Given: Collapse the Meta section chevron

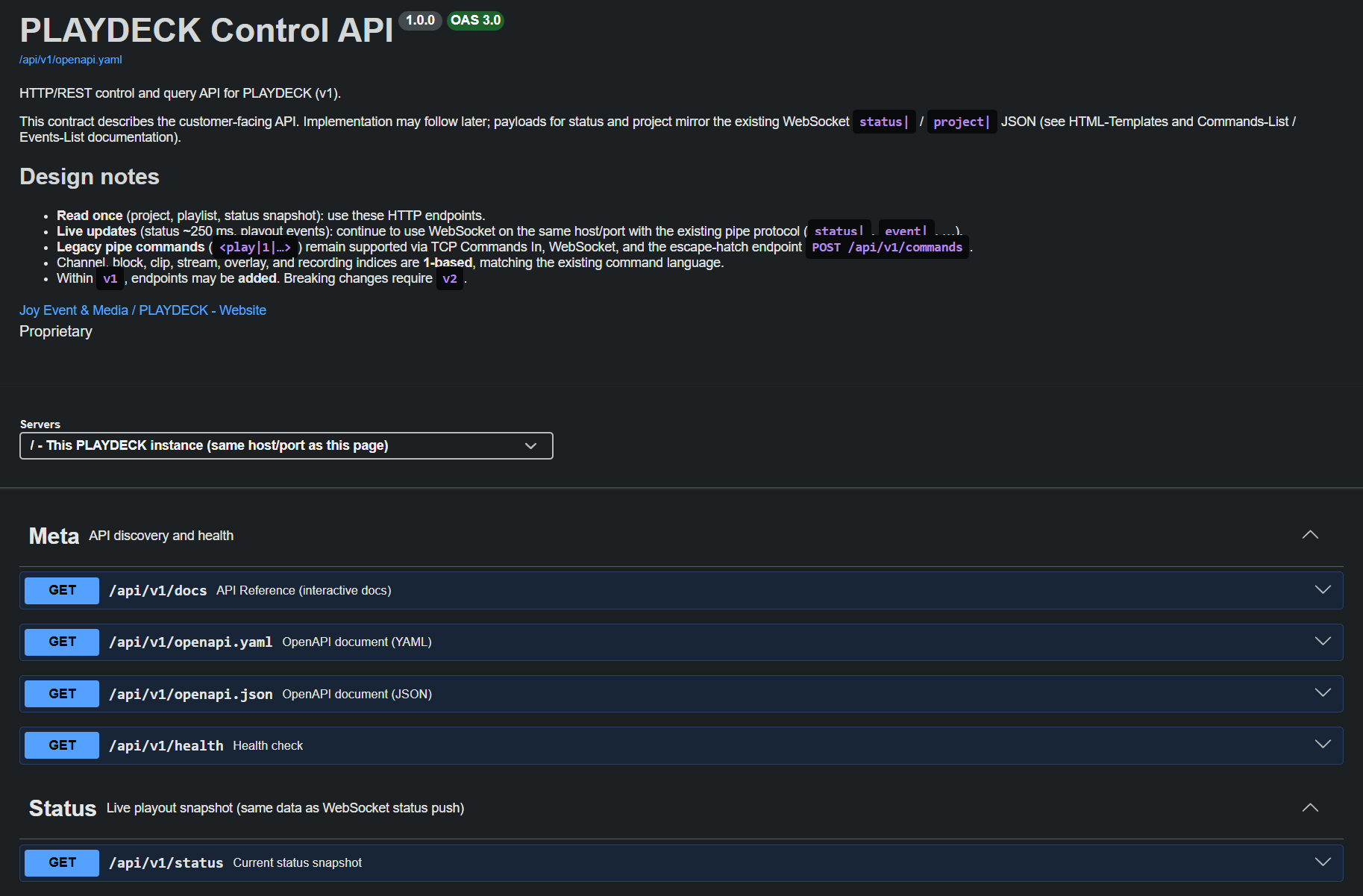Looking at the screenshot, I should (1310, 535).
